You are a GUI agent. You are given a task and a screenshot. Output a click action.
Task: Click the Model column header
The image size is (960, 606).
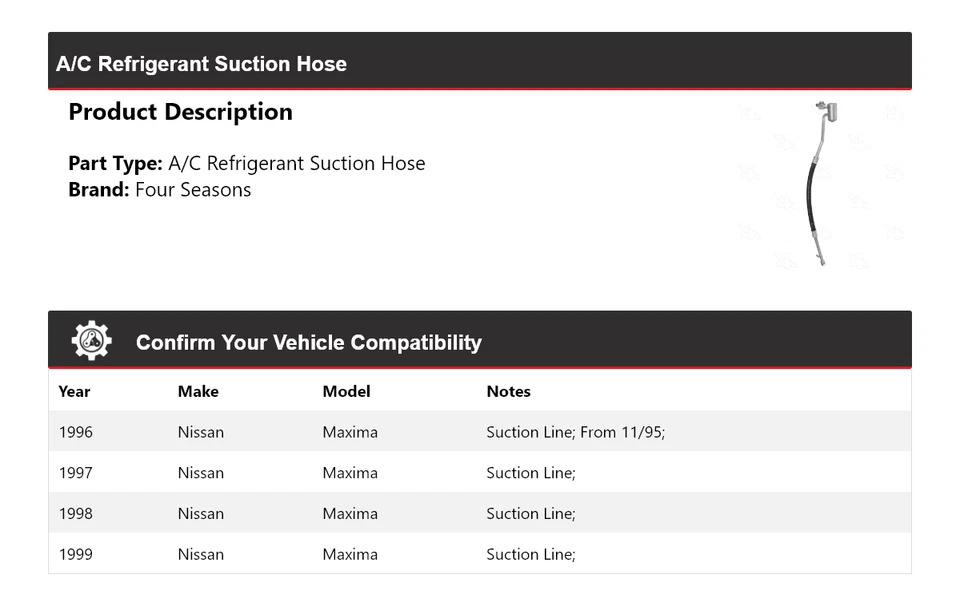[x=346, y=391]
